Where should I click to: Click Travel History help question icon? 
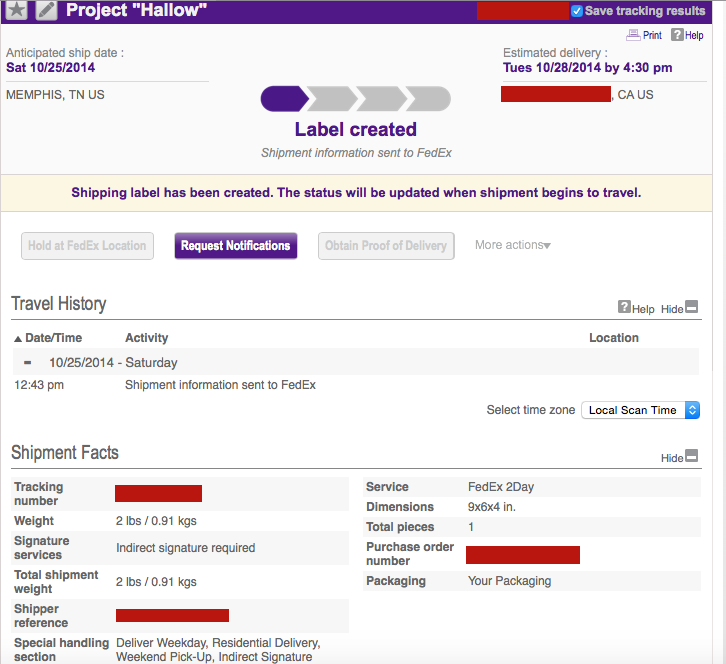624,307
